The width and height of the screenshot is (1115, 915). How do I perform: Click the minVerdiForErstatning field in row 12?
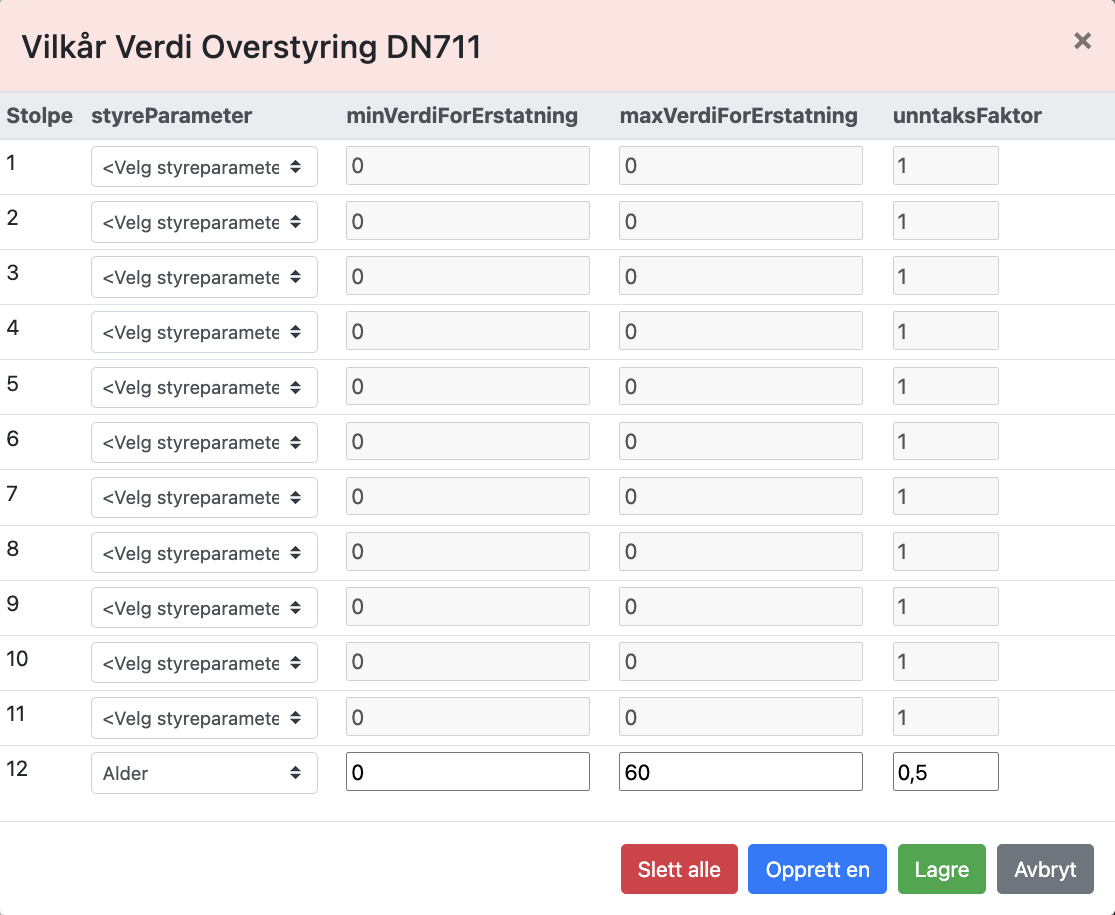(467, 772)
